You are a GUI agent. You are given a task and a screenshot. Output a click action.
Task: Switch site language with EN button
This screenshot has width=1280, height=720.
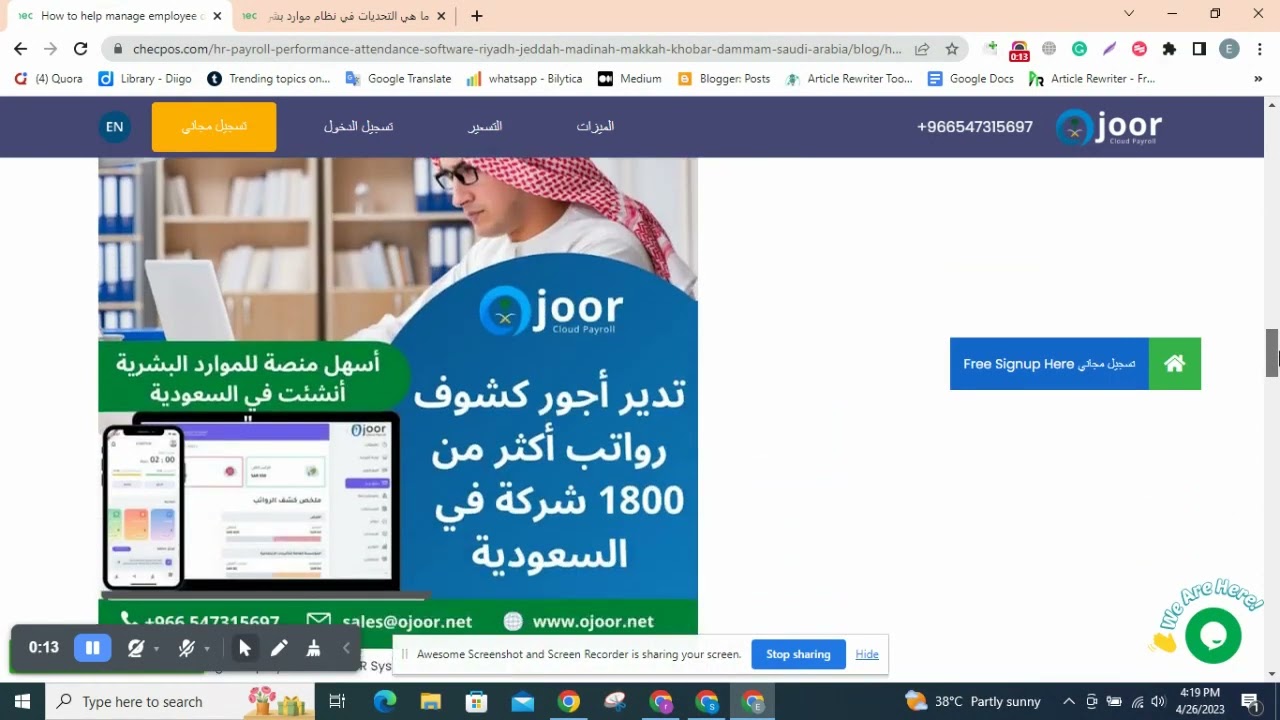pyautogui.click(x=115, y=127)
